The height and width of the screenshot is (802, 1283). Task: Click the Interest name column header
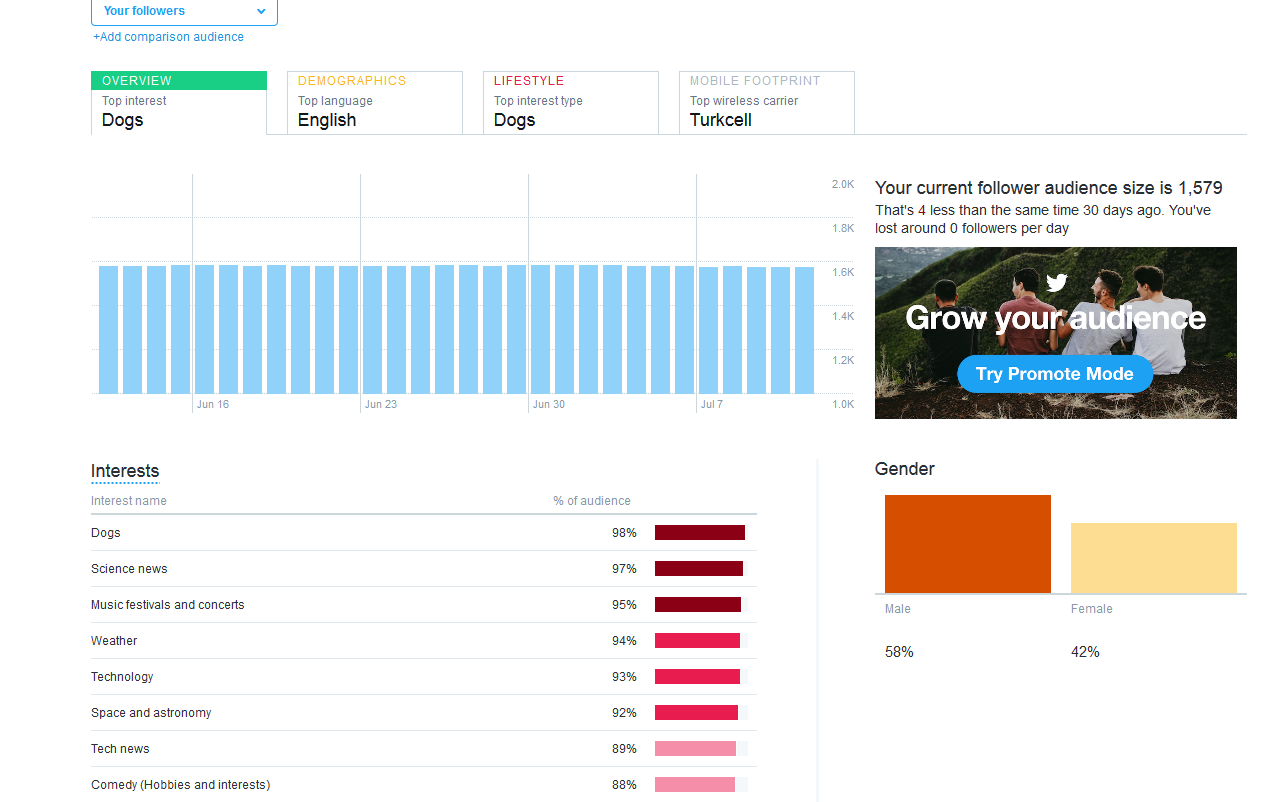pos(129,501)
